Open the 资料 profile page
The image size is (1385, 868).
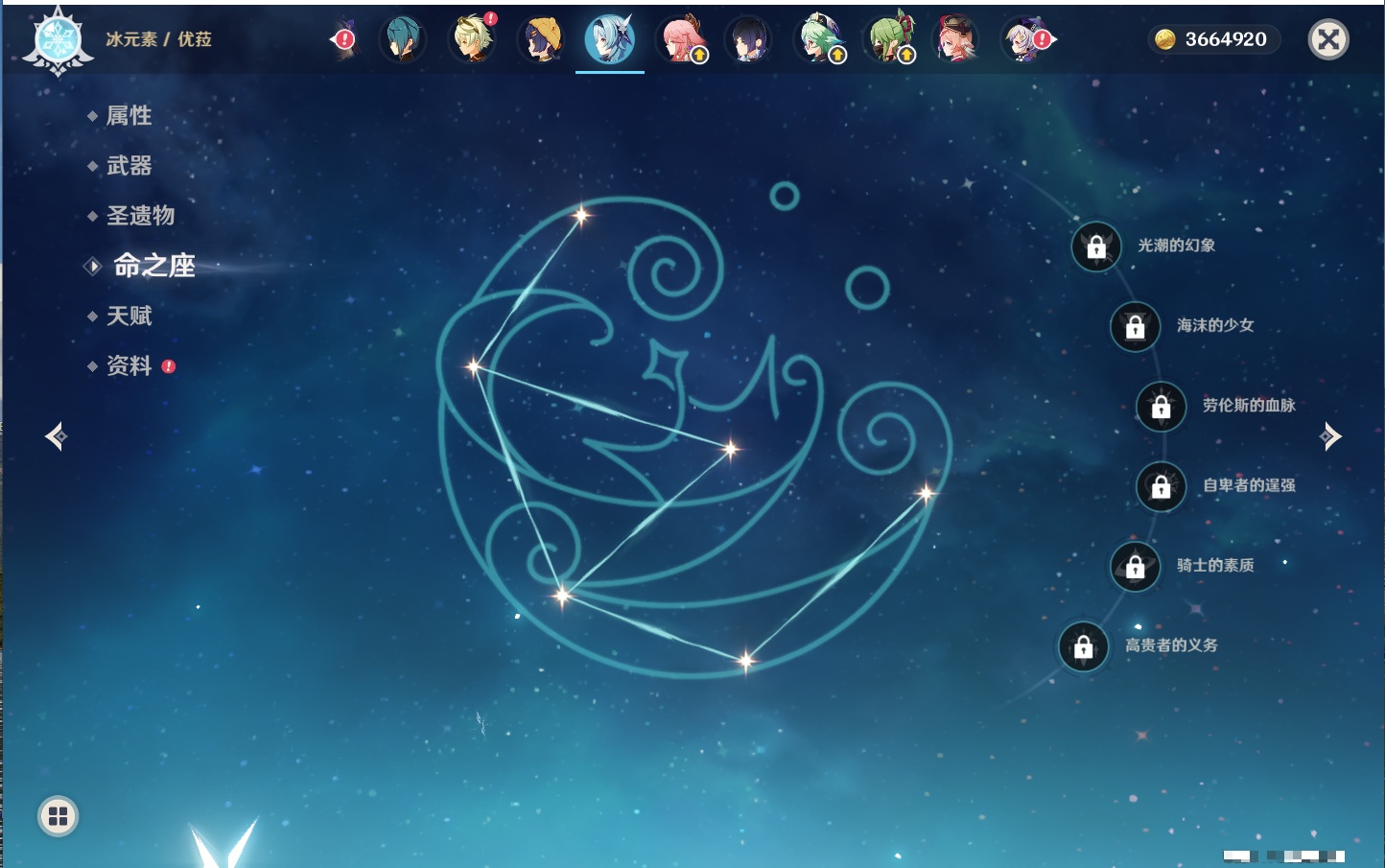pyautogui.click(x=129, y=365)
